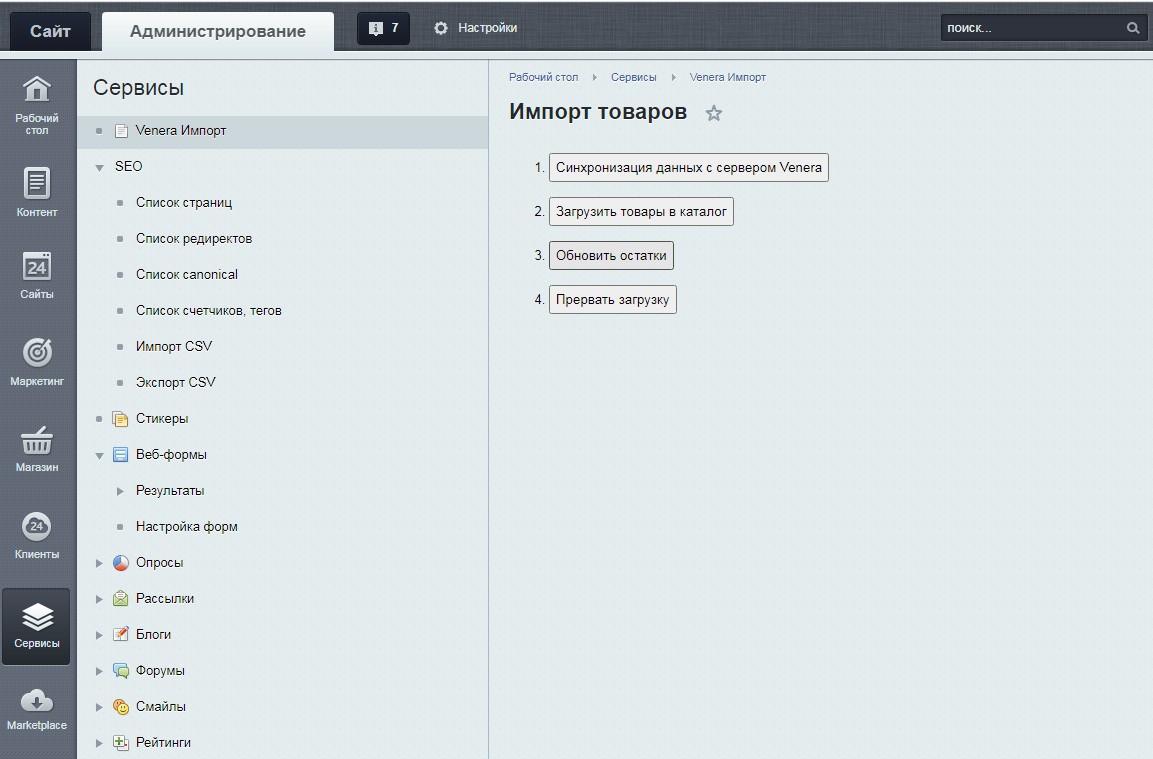Switch to the Сайт tab
1153x759 pixels.
50,31
